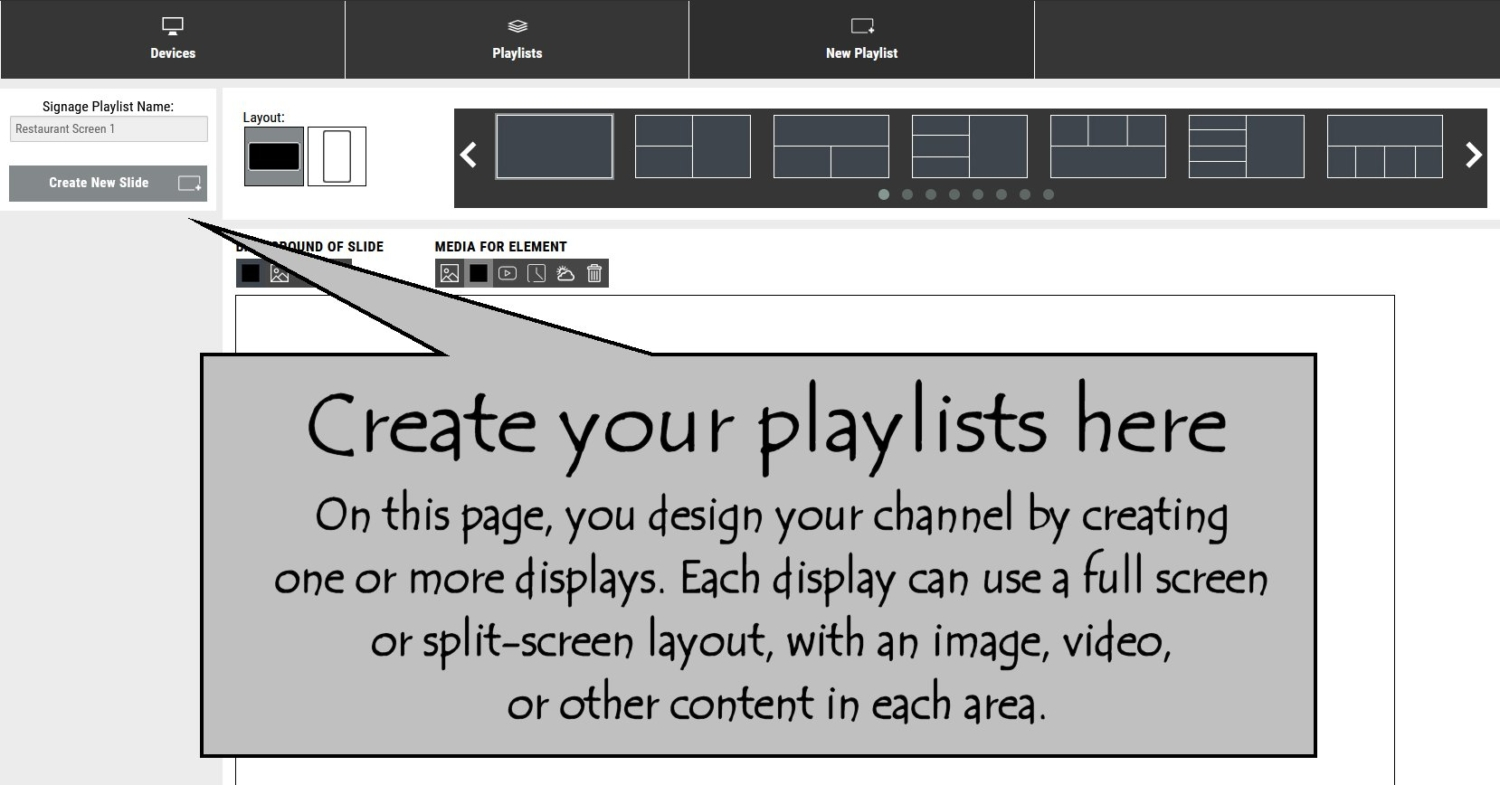Screen dimensions: 1500x785
Task: Add a weather widget to the element
Action: 565,273
